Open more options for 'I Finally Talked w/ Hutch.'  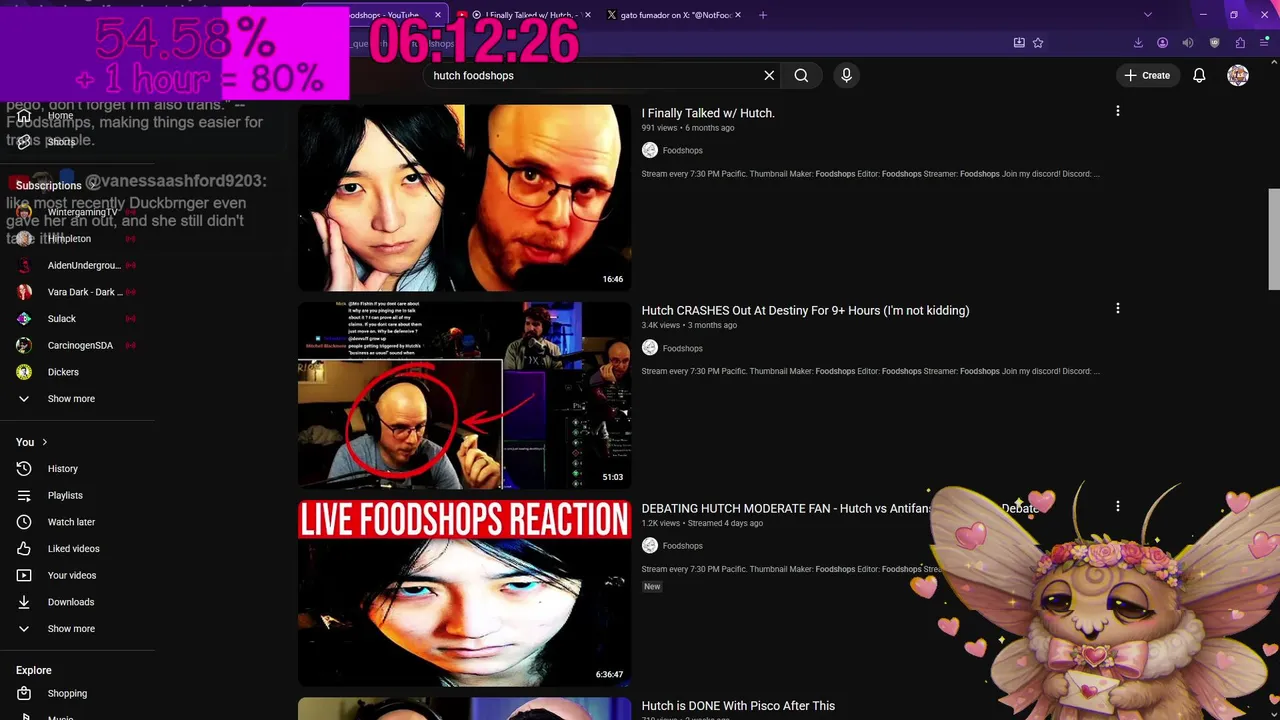(x=1117, y=111)
